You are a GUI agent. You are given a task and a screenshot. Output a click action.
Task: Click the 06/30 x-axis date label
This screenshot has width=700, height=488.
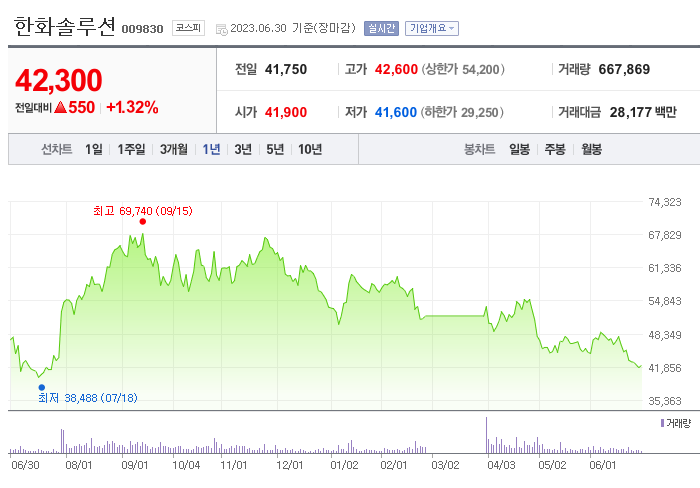click(25, 465)
